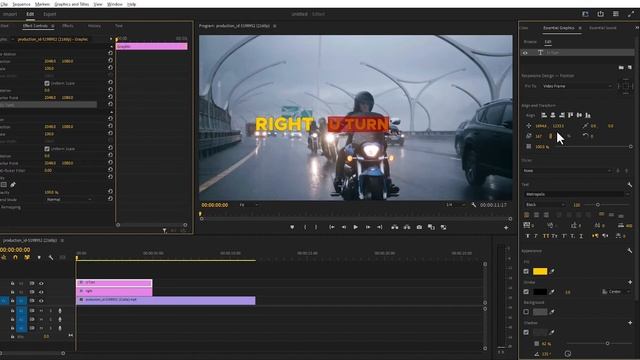Click the black stroke color swatch

point(540,291)
